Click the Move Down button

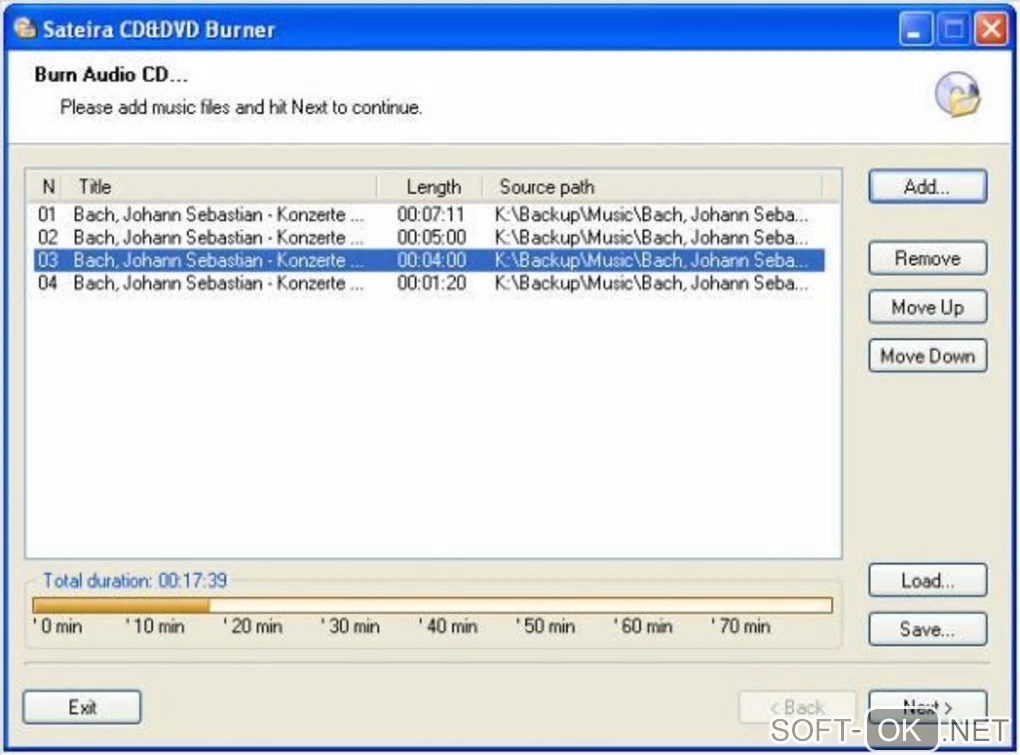pyautogui.click(x=928, y=356)
